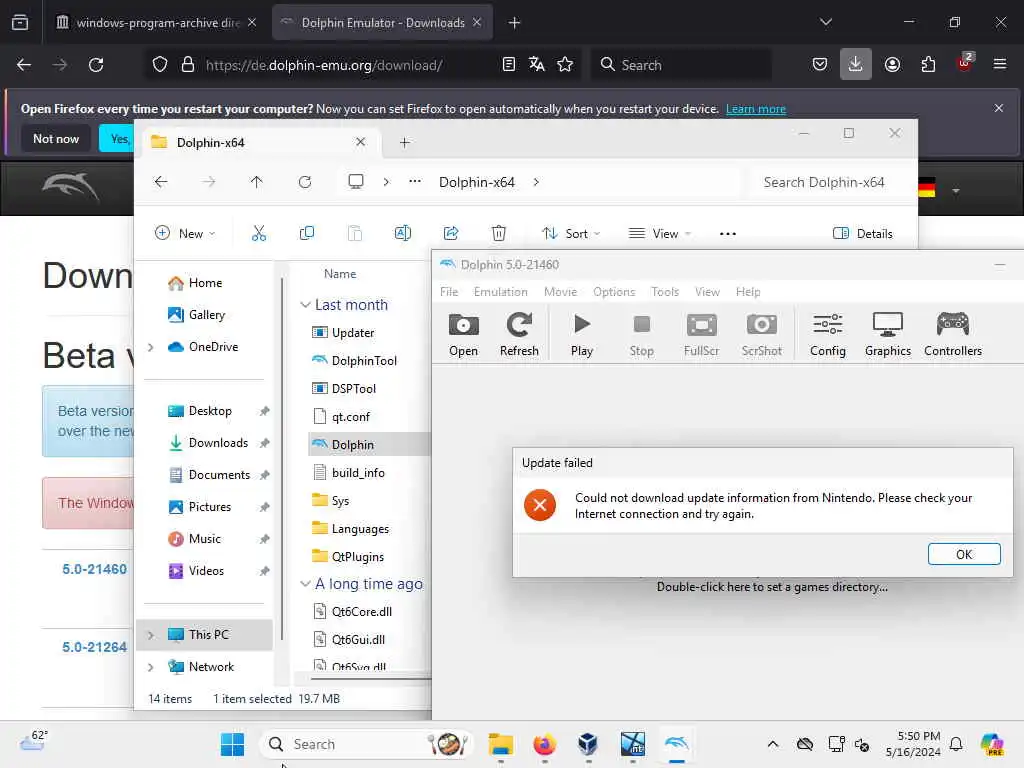
Task: Open a new Explorer tab
Action: tap(404, 142)
